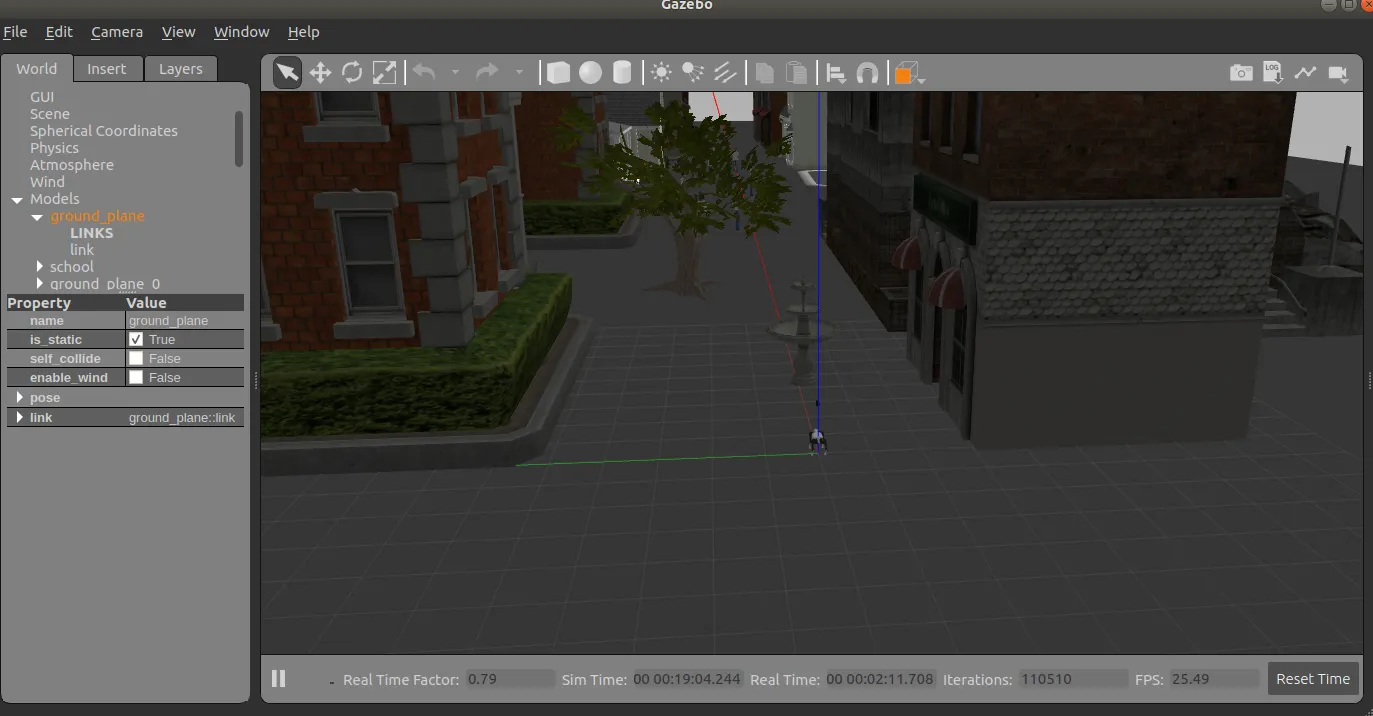
Task: Pause the simulation
Action: pyautogui.click(x=279, y=679)
